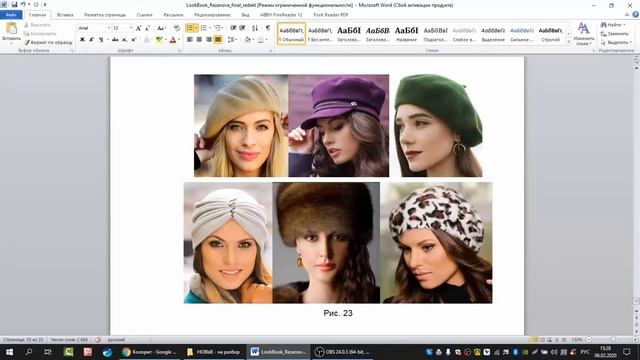
Task: Click the grow font size icon
Action: [138, 28]
